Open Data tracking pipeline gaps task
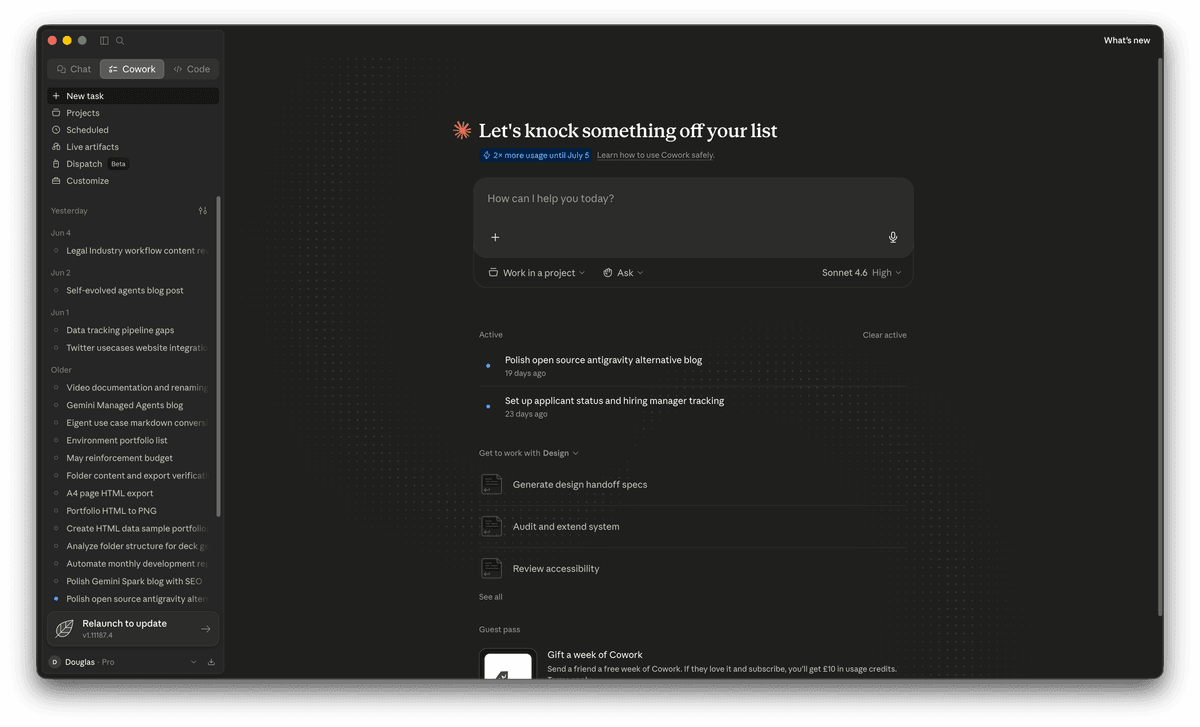Image resolution: width=1200 pixels, height=727 pixels. pyautogui.click(x=131, y=330)
